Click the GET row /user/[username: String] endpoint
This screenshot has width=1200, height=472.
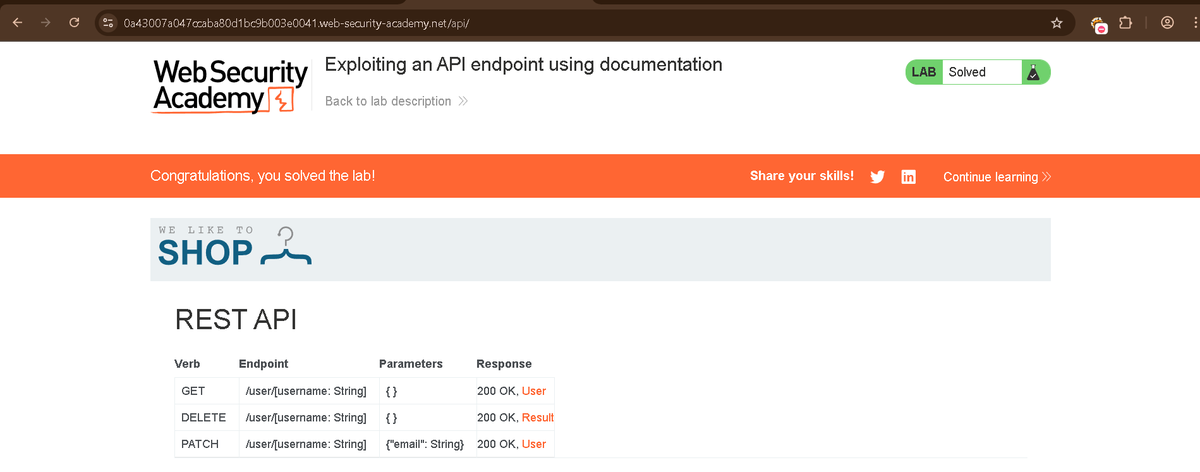(x=306, y=391)
